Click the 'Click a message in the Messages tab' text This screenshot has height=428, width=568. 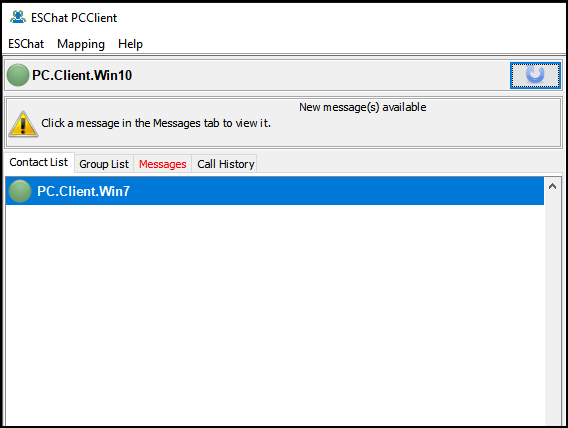[x=156, y=123]
